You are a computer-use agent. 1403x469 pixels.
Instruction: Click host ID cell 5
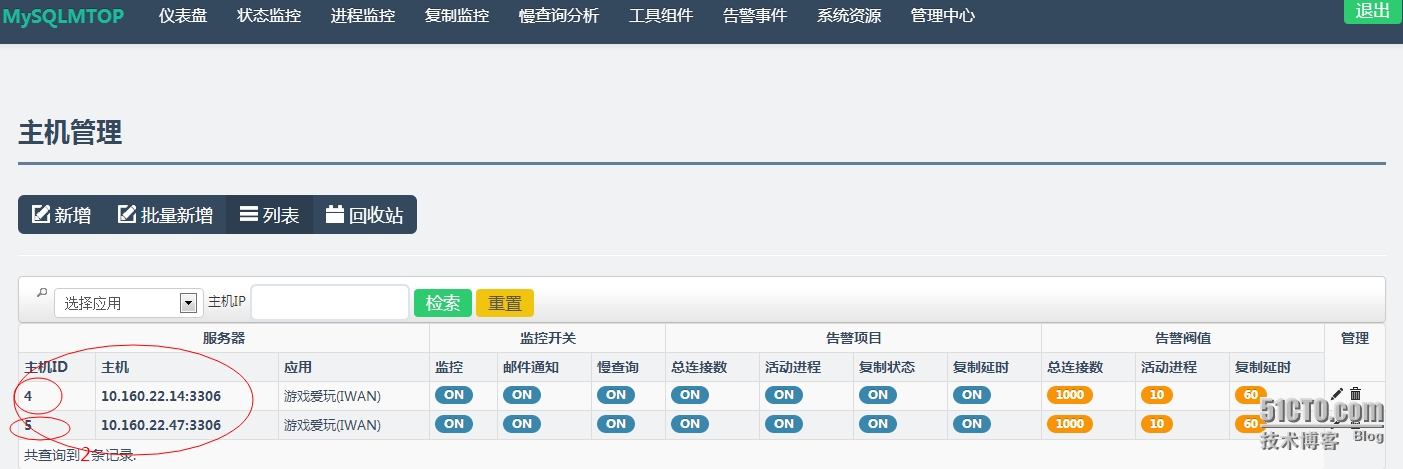point(57,425)
